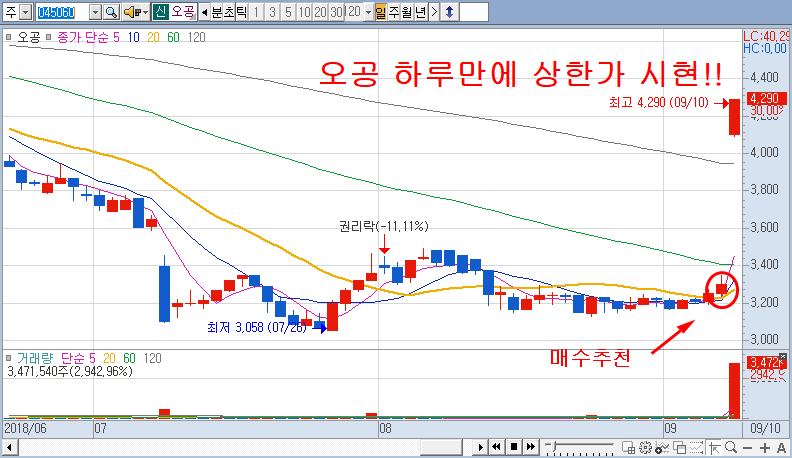This screenshot has height=458, width=792.
Task: Click the zoom magnifier icon at bottom
Action: tap(730, 447)
